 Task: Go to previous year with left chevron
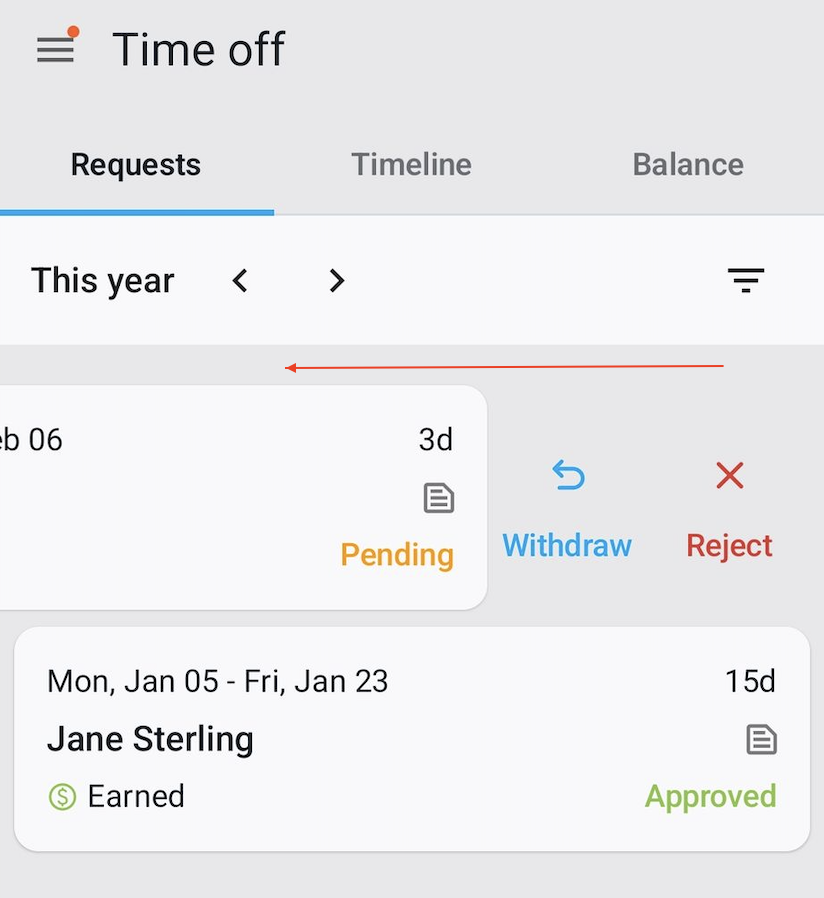coord(240,281)
